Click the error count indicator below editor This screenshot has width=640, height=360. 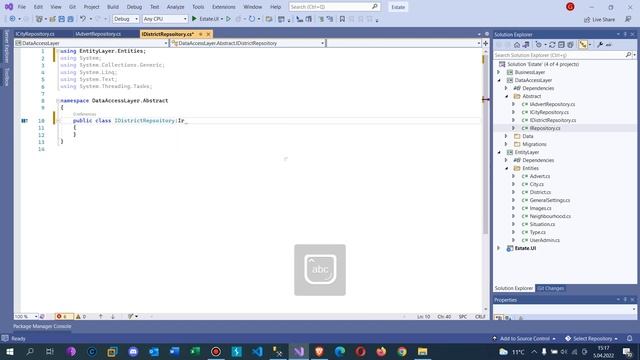pos(63,316)
